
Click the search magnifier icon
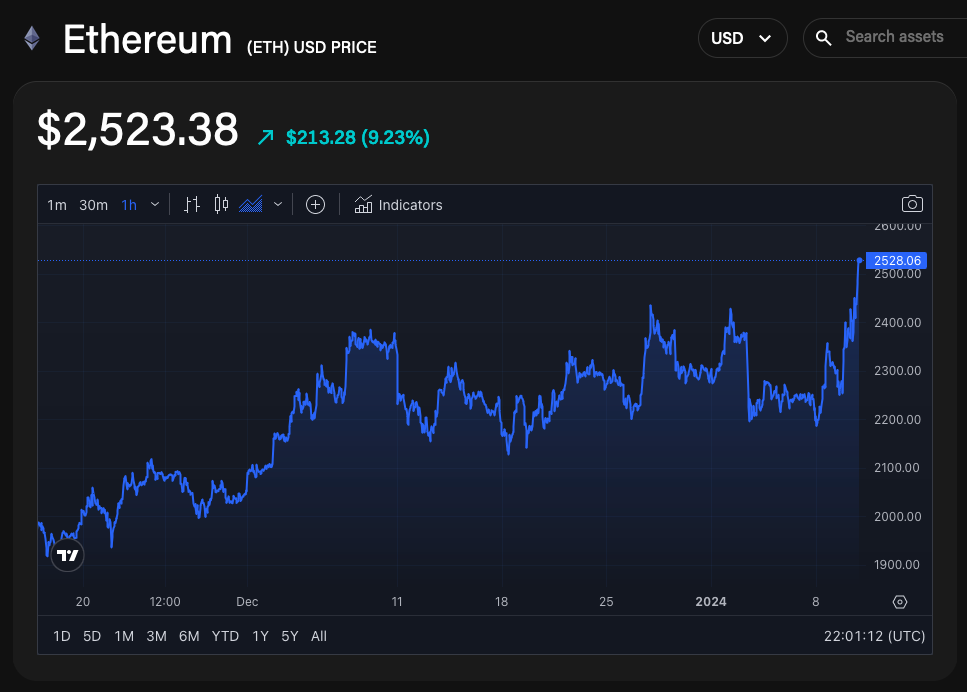point(824,38)
